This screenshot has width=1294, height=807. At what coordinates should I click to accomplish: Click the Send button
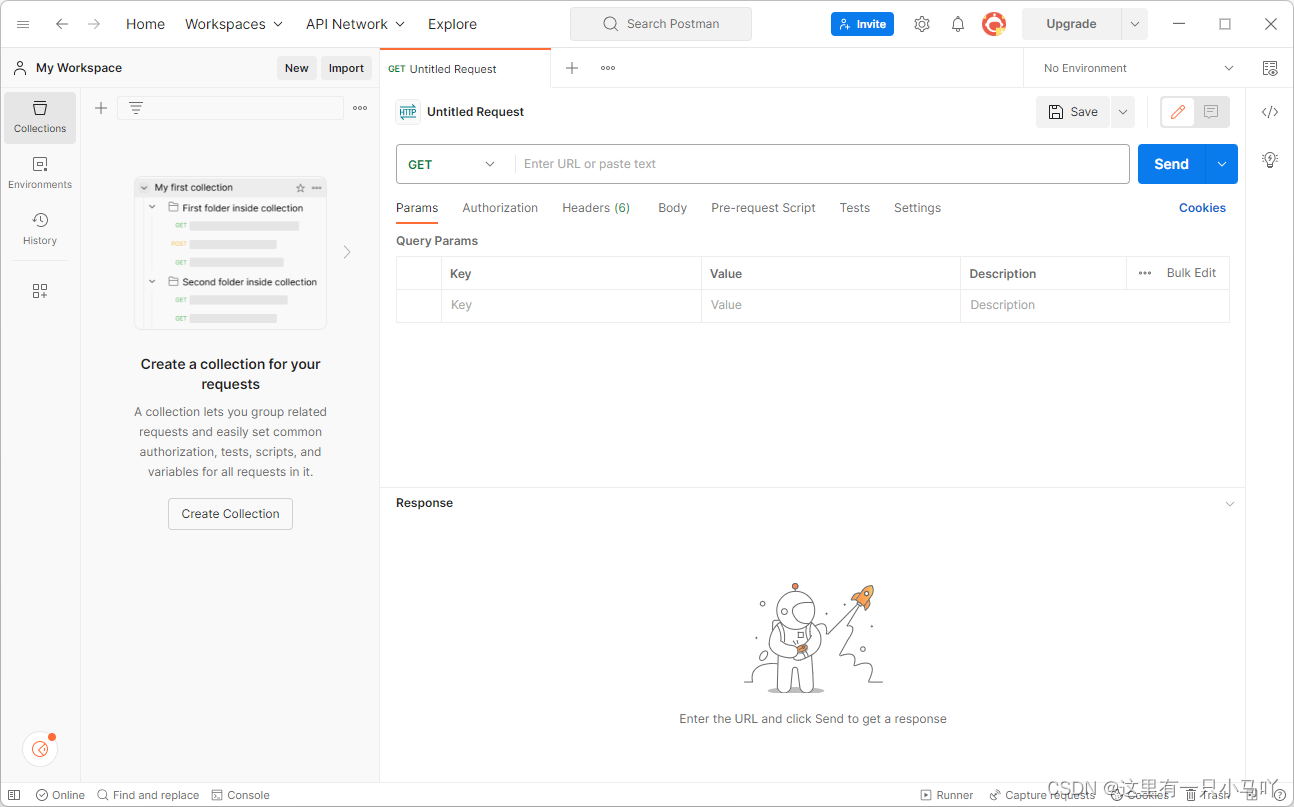pos(1172,164)
